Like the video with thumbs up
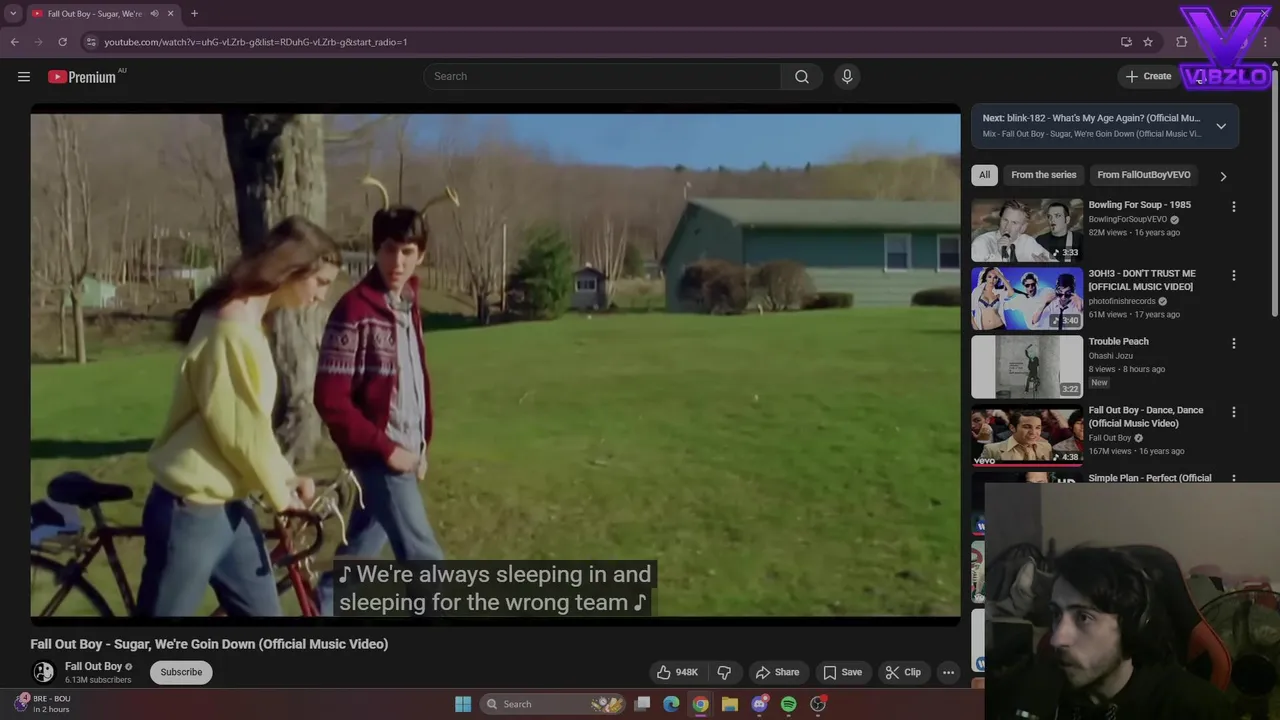Screen dimensions: 1280x720 677,672
